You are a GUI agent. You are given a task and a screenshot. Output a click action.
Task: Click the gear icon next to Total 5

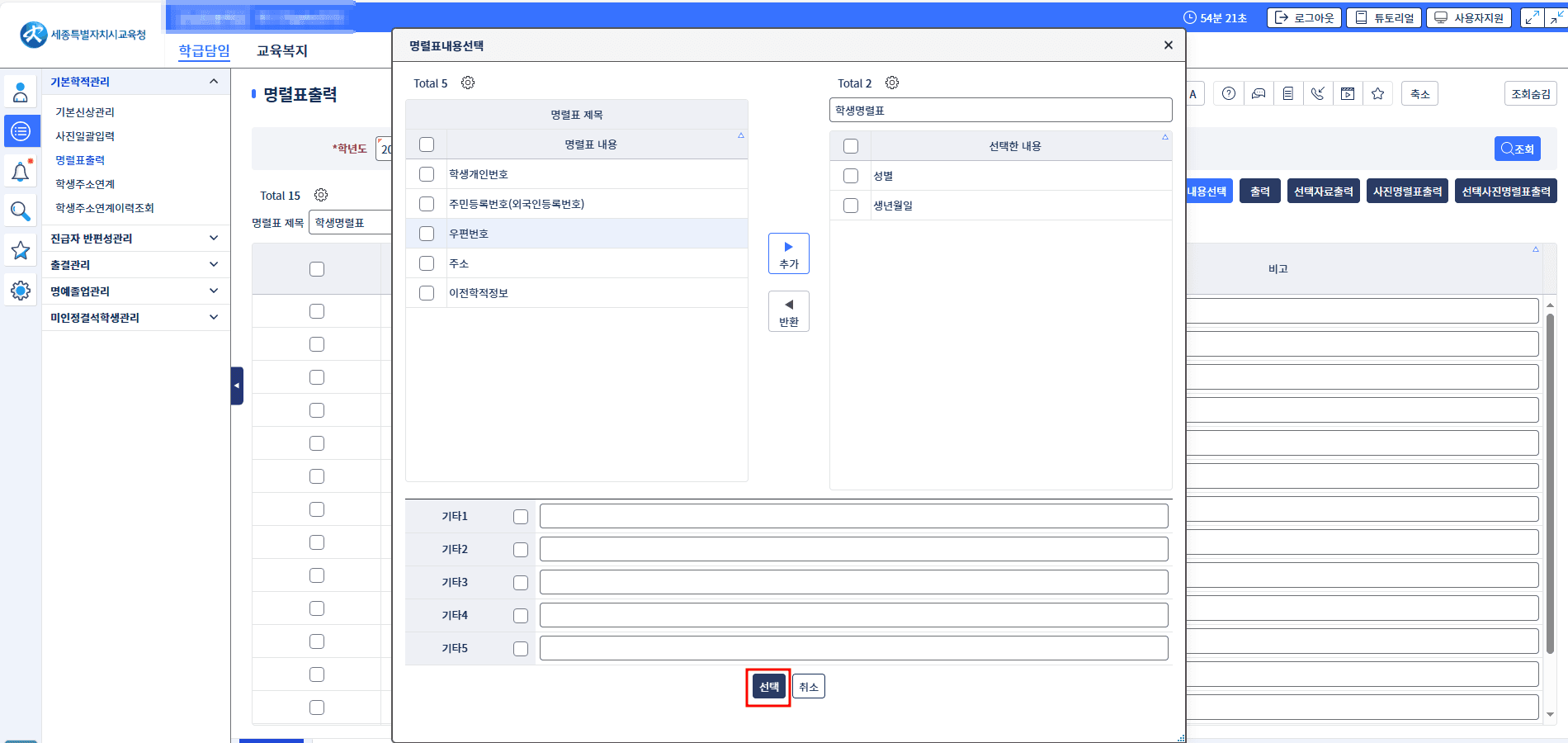(x=468, y=83)
